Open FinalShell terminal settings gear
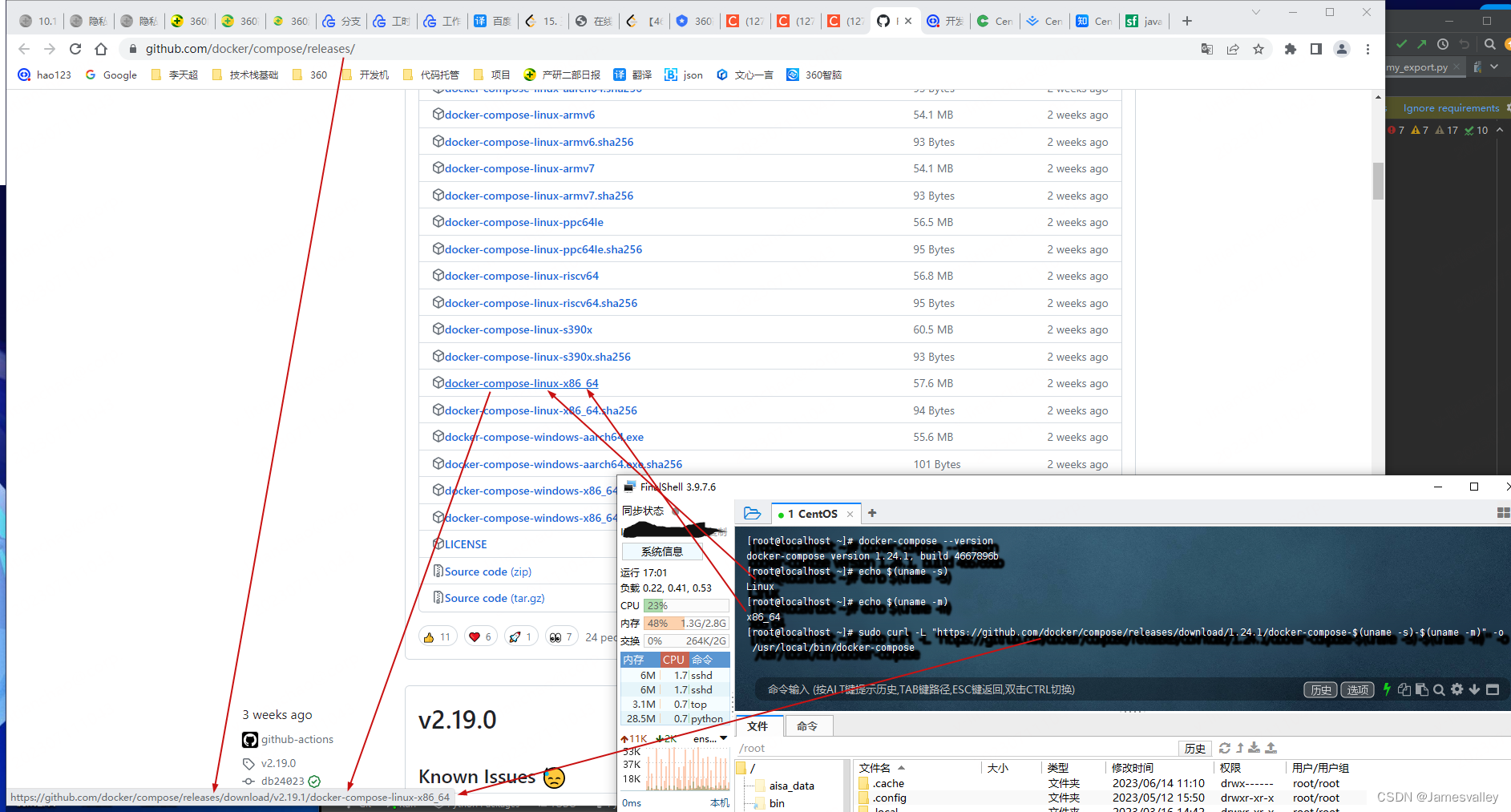The height and width of the screenshot is (812, 1511). 1457,689
